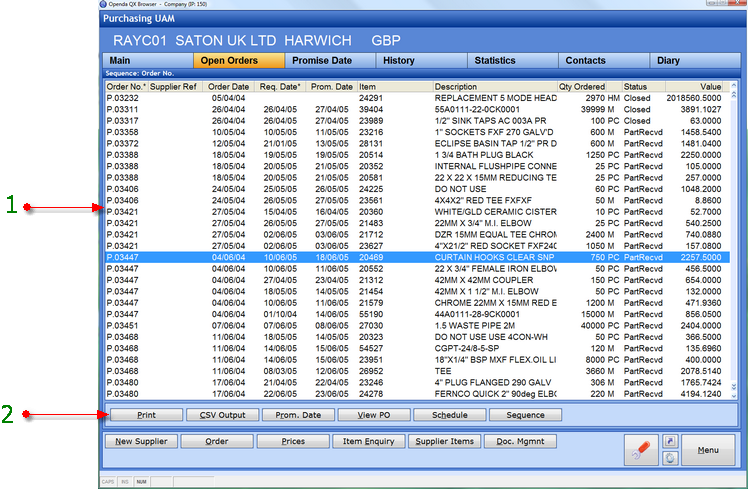The height and width of the screenshot is (489, 748).
Task: Click the Openda QX Browser title bar icon
Action: [103, 4]
